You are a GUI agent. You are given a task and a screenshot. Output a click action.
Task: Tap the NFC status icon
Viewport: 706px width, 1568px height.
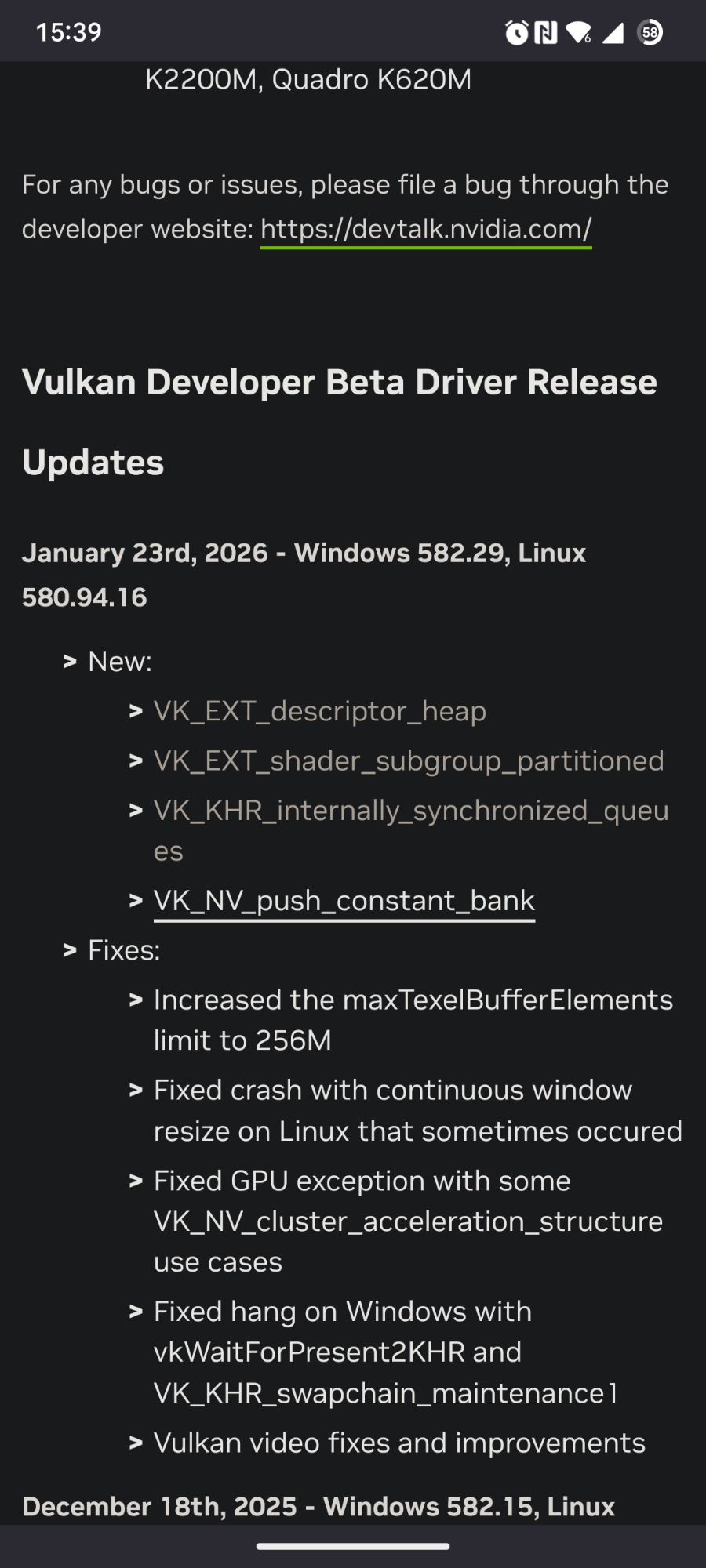(x=546, y=32)
